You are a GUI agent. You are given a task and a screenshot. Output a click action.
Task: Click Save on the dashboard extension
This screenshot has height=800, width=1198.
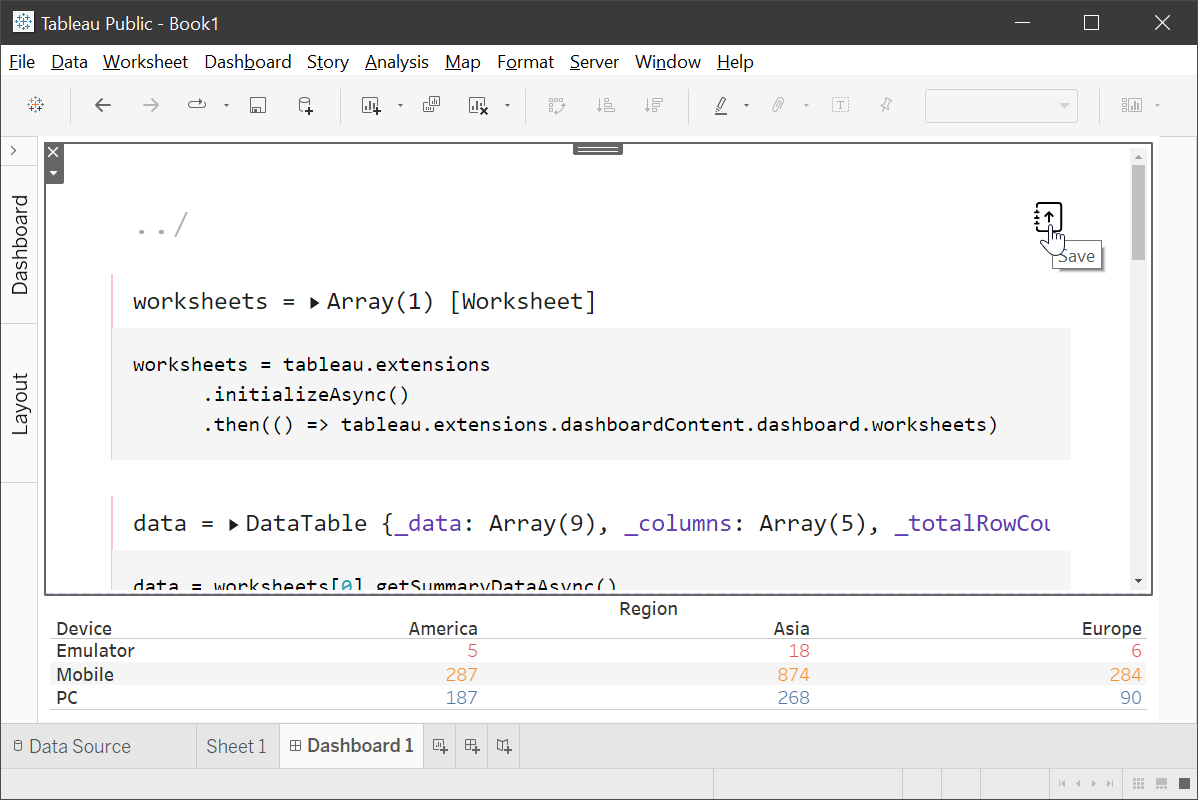coord(1047,218)
